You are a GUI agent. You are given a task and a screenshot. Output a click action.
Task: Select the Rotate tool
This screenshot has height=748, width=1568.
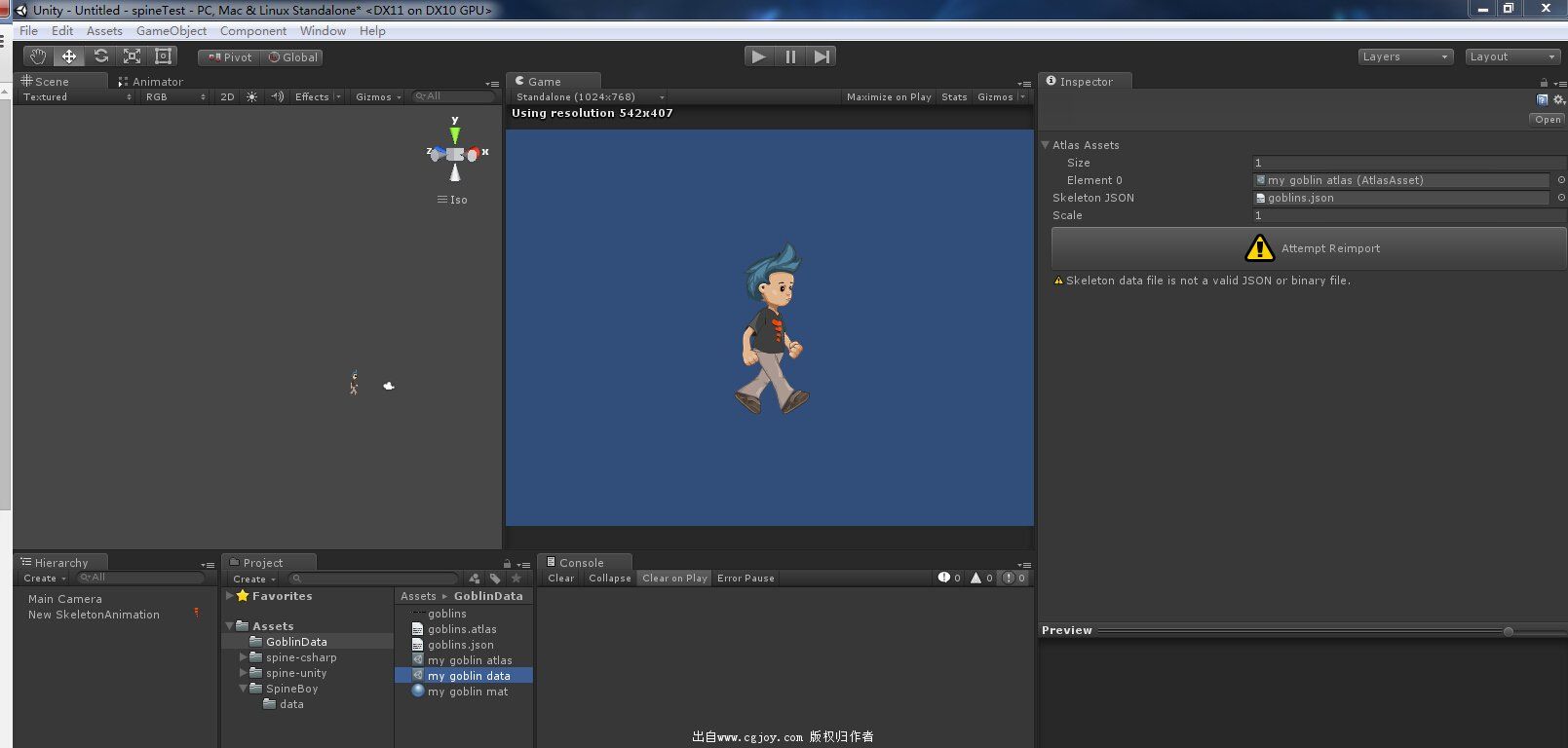point(100,56)
